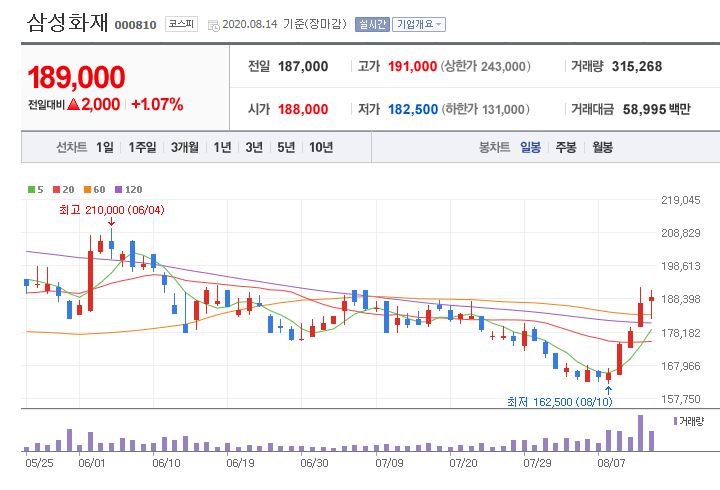The width and height of the screenshot is (720, 490).
Task: Click the tallest volume bar near 08/07
Action: coord(641,433)
